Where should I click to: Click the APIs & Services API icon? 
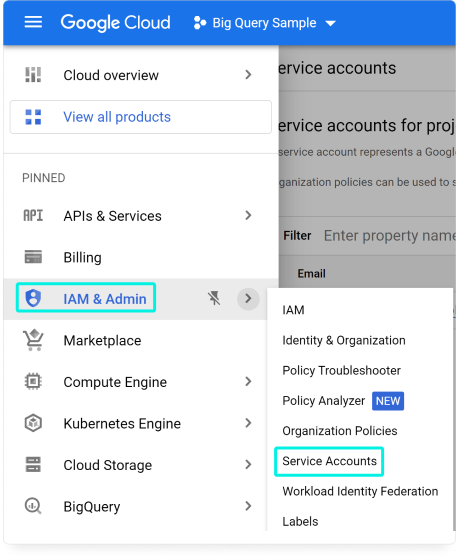click(33, 216)
